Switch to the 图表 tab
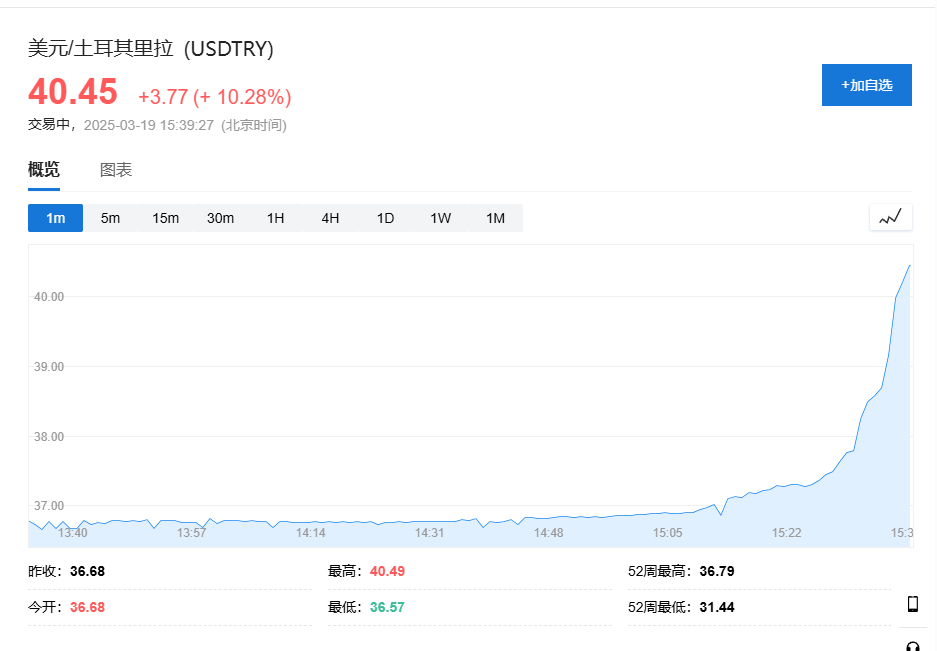Screen dimensions: 937x651 pyautogui.click(x=115, y=170)
